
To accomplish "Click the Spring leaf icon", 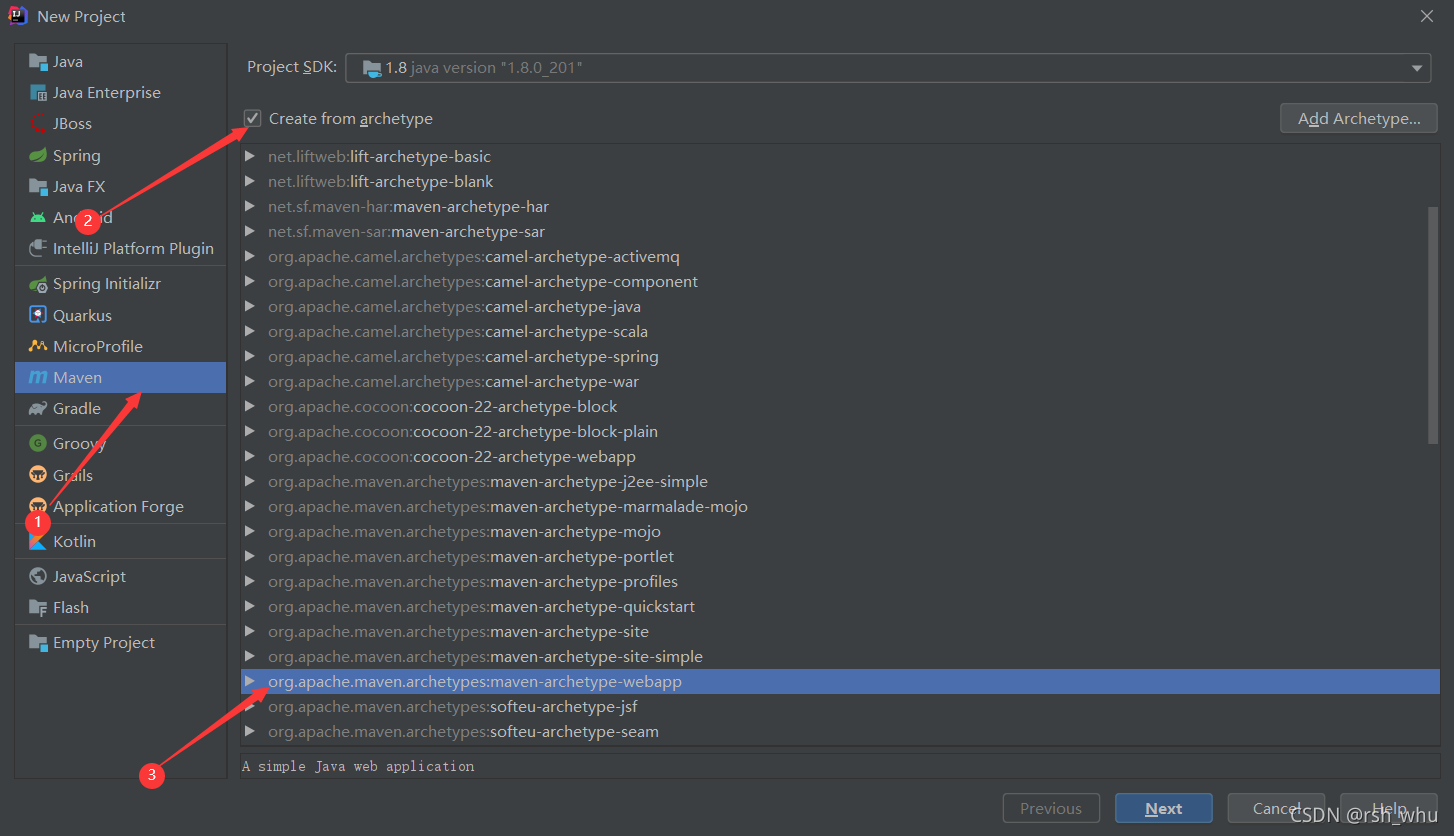I will (x=38, y=155).
